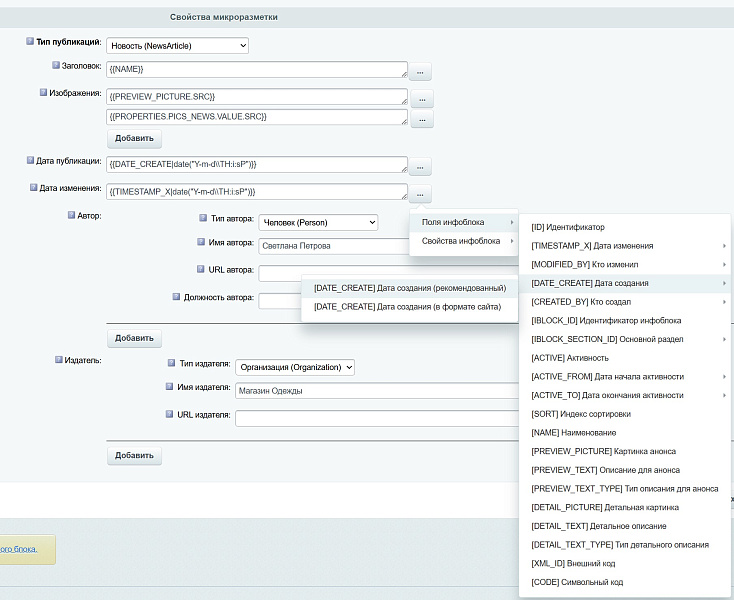Open the Тип издателя dropdown
Viewport: 734px width, 600px height.
coord(295,367)
